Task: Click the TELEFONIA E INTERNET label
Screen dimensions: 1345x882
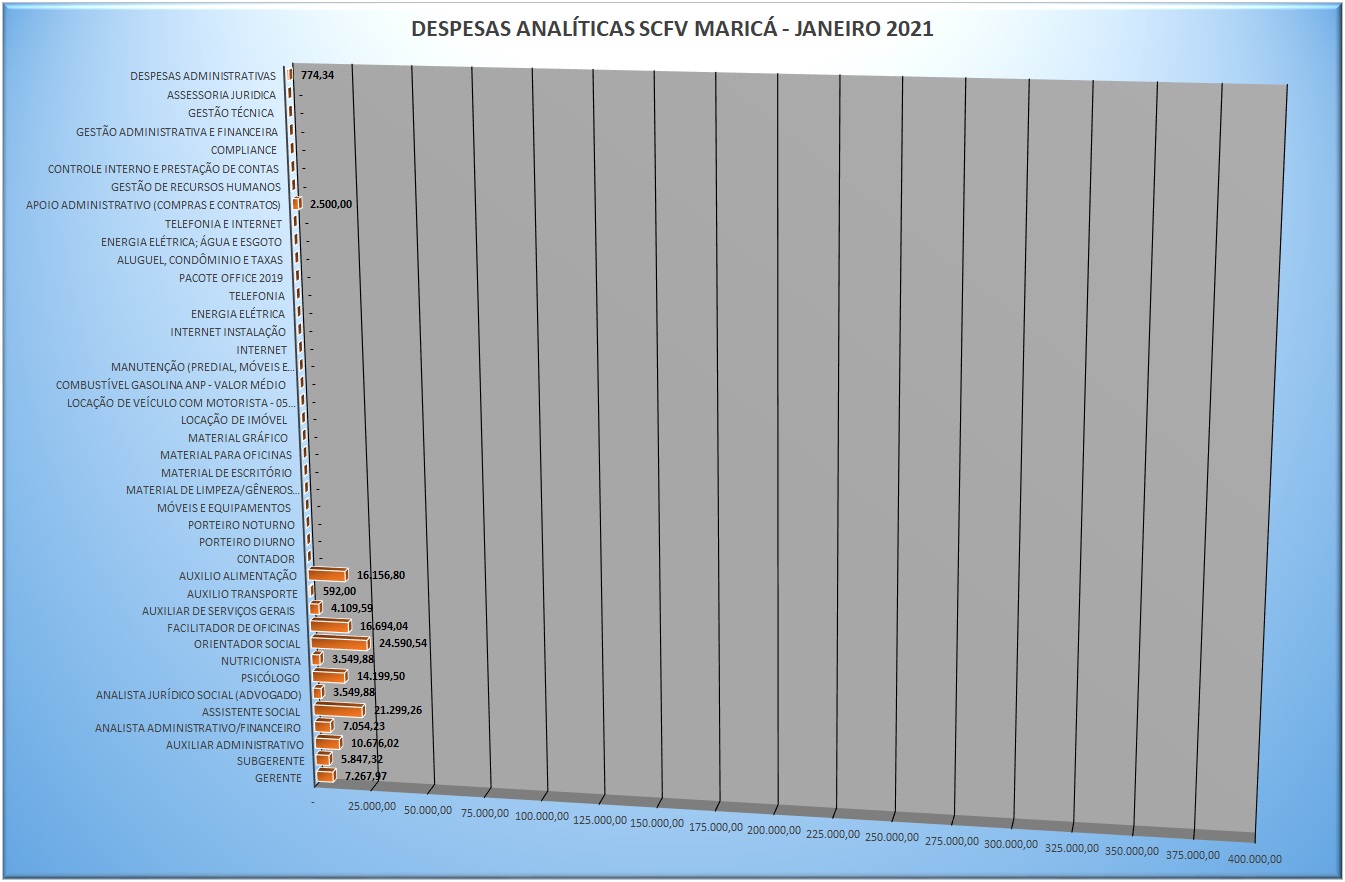Action: click(x=224, y=224)
